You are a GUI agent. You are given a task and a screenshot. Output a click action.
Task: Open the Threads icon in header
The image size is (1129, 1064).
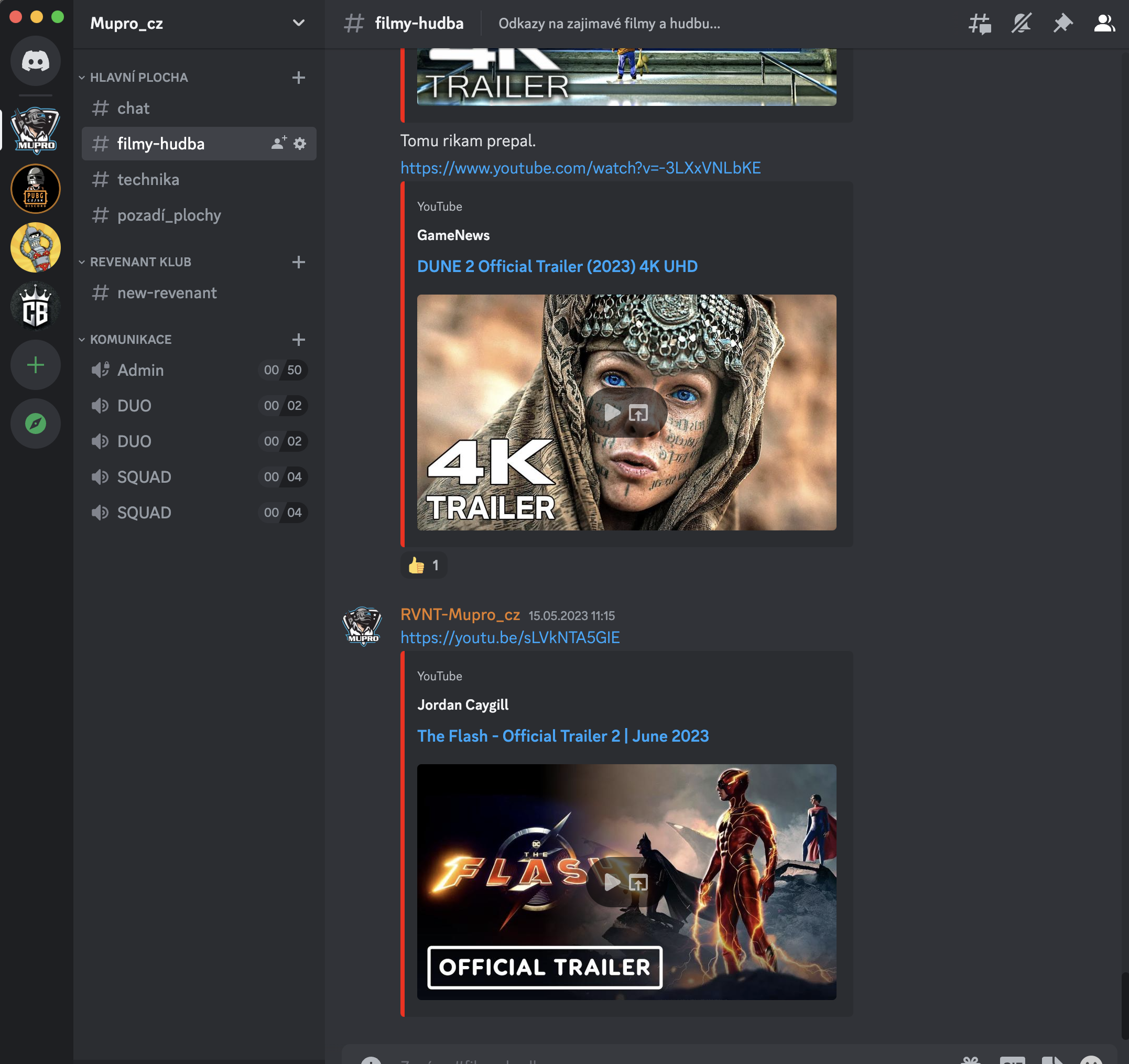(980, 23)
